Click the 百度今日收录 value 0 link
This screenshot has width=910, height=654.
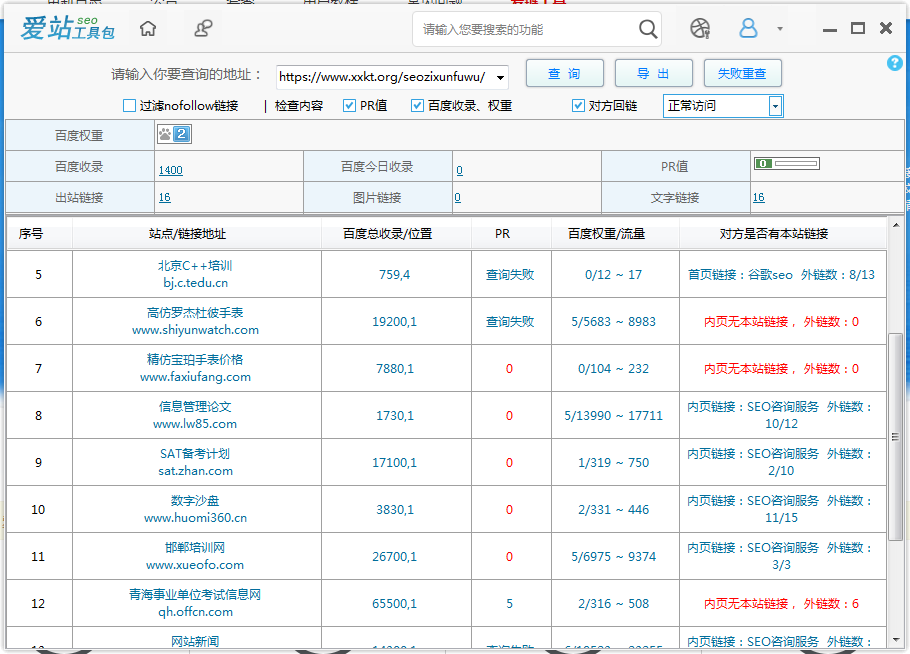(x=460, y=170)
